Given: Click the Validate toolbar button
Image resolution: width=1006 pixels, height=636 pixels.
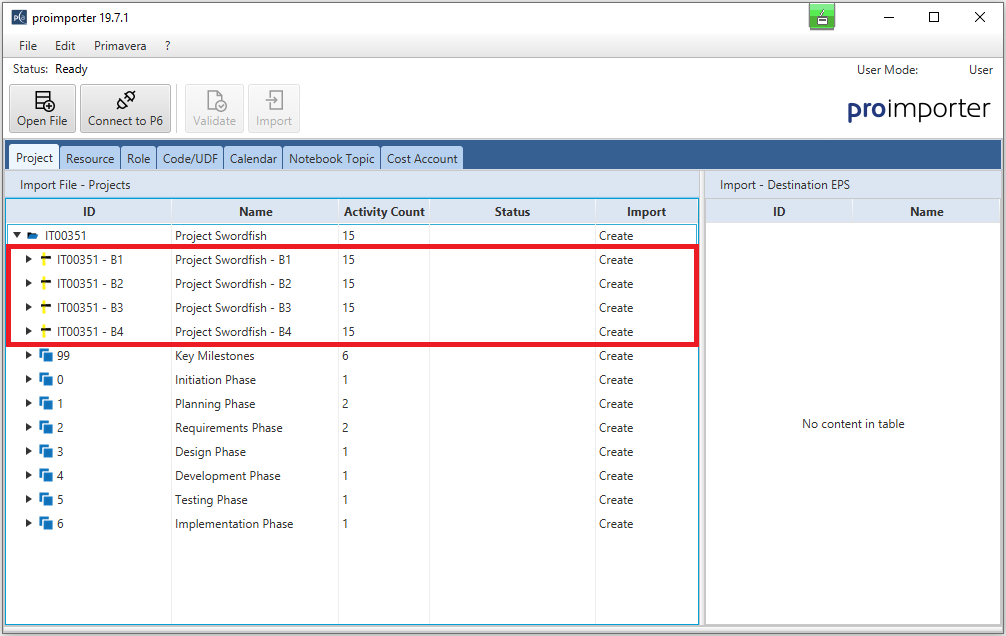Looking at the screenshot, I should (214, 108).
